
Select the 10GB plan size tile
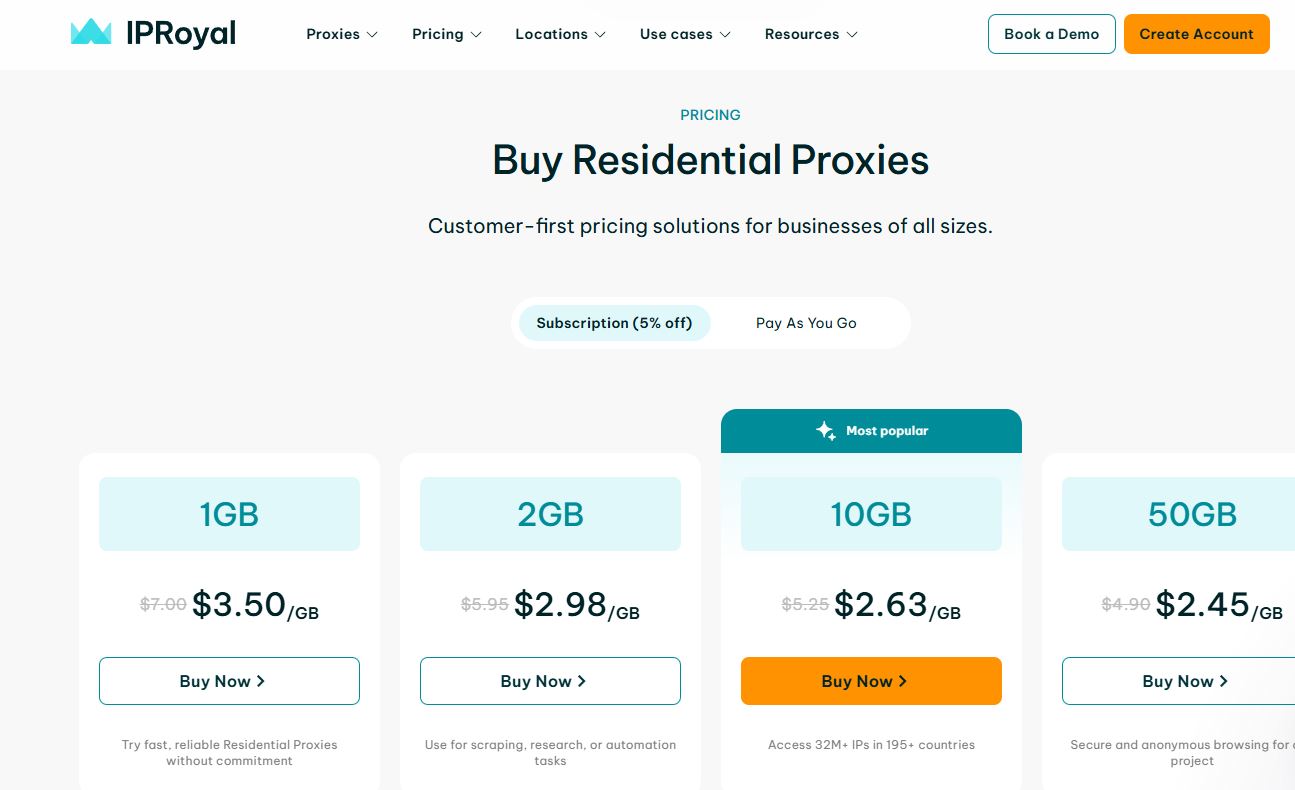click(x=871, y=514)
